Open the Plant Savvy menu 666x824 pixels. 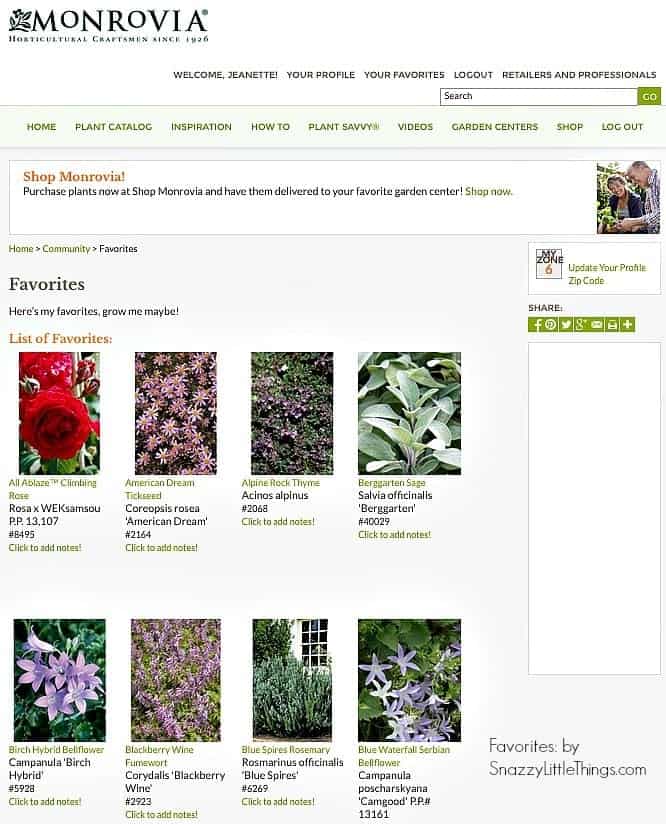(343, 127)
